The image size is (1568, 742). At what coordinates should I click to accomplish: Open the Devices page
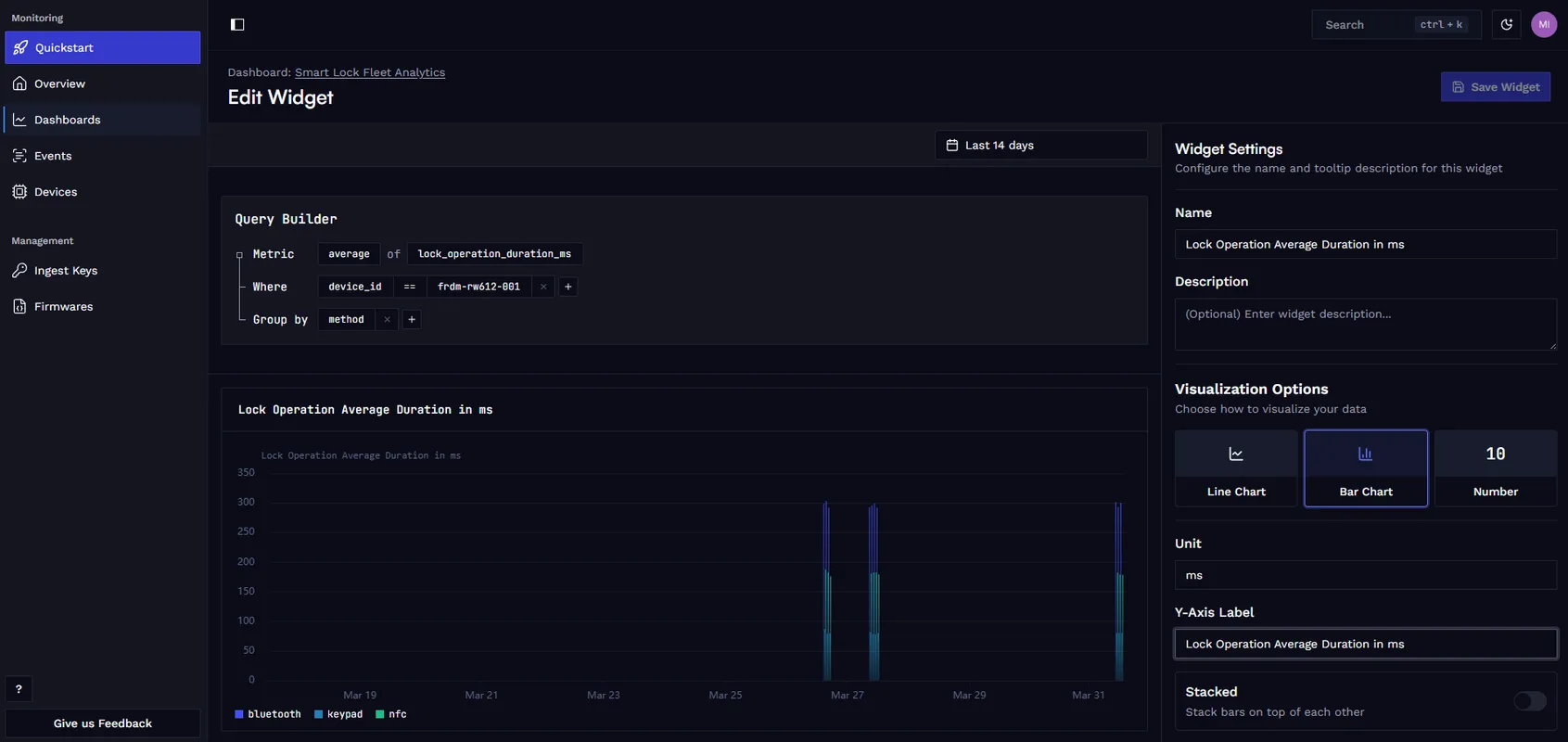pos(103,192)
